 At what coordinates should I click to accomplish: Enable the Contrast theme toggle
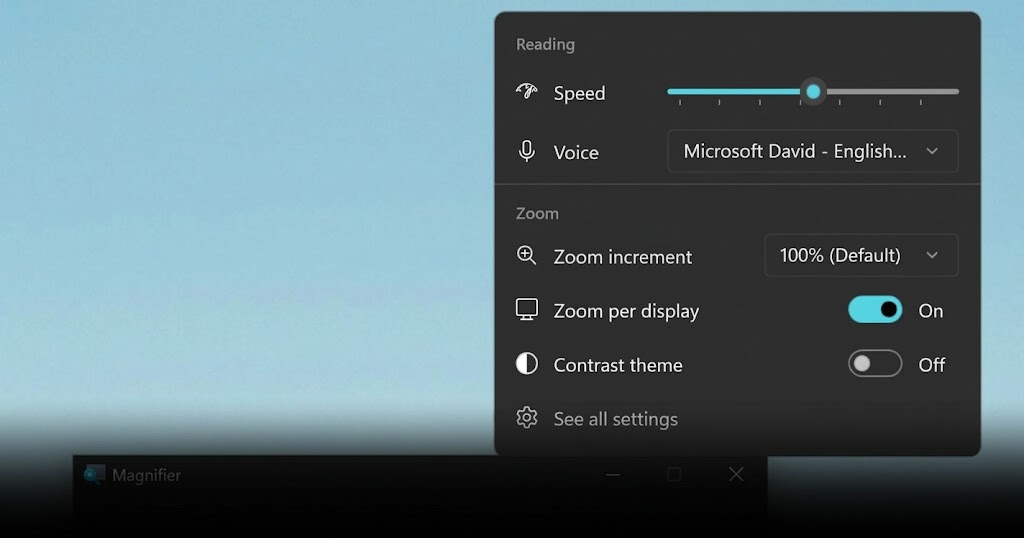click(x=875, y=364)
